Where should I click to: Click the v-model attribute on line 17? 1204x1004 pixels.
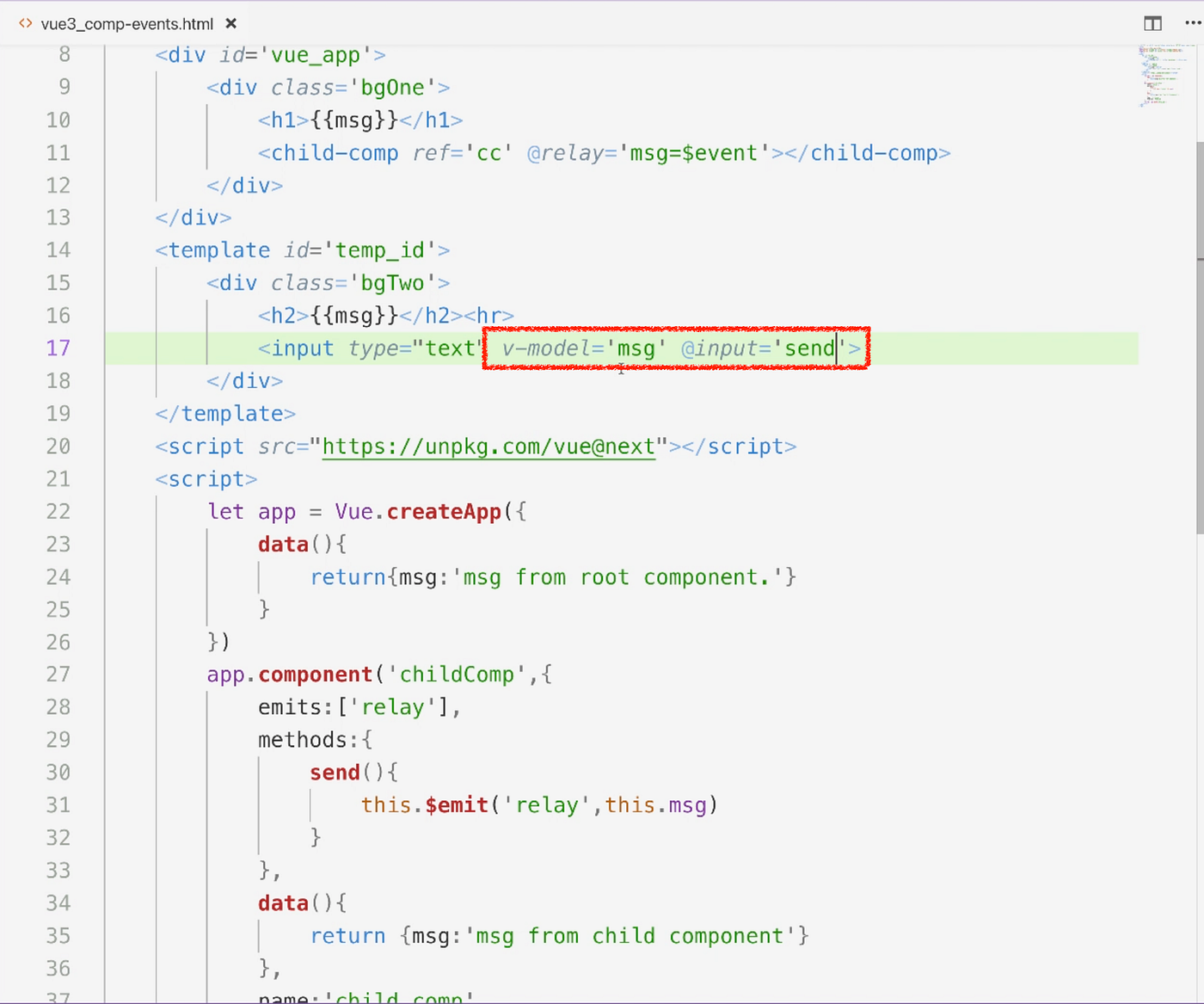584,348
